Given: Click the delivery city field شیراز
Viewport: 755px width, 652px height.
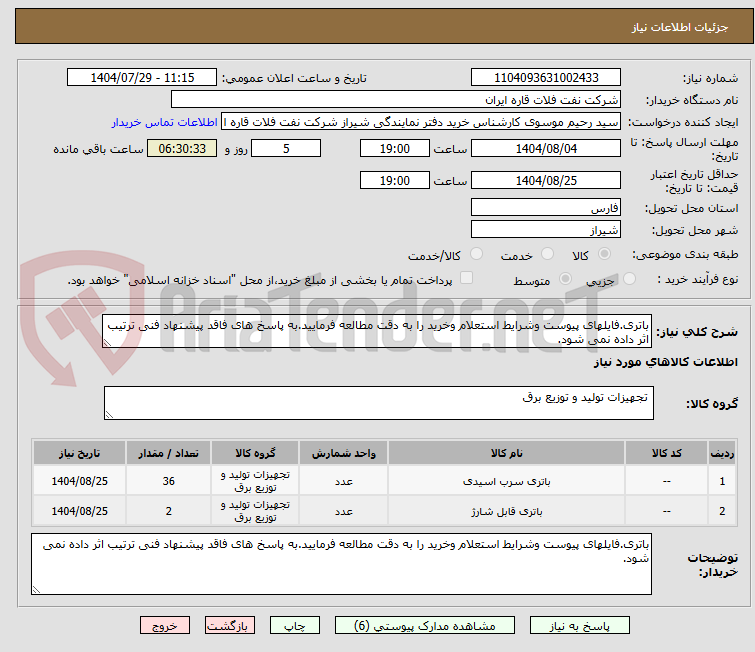Looking at the screenshot, I should (x=546, y=230).
